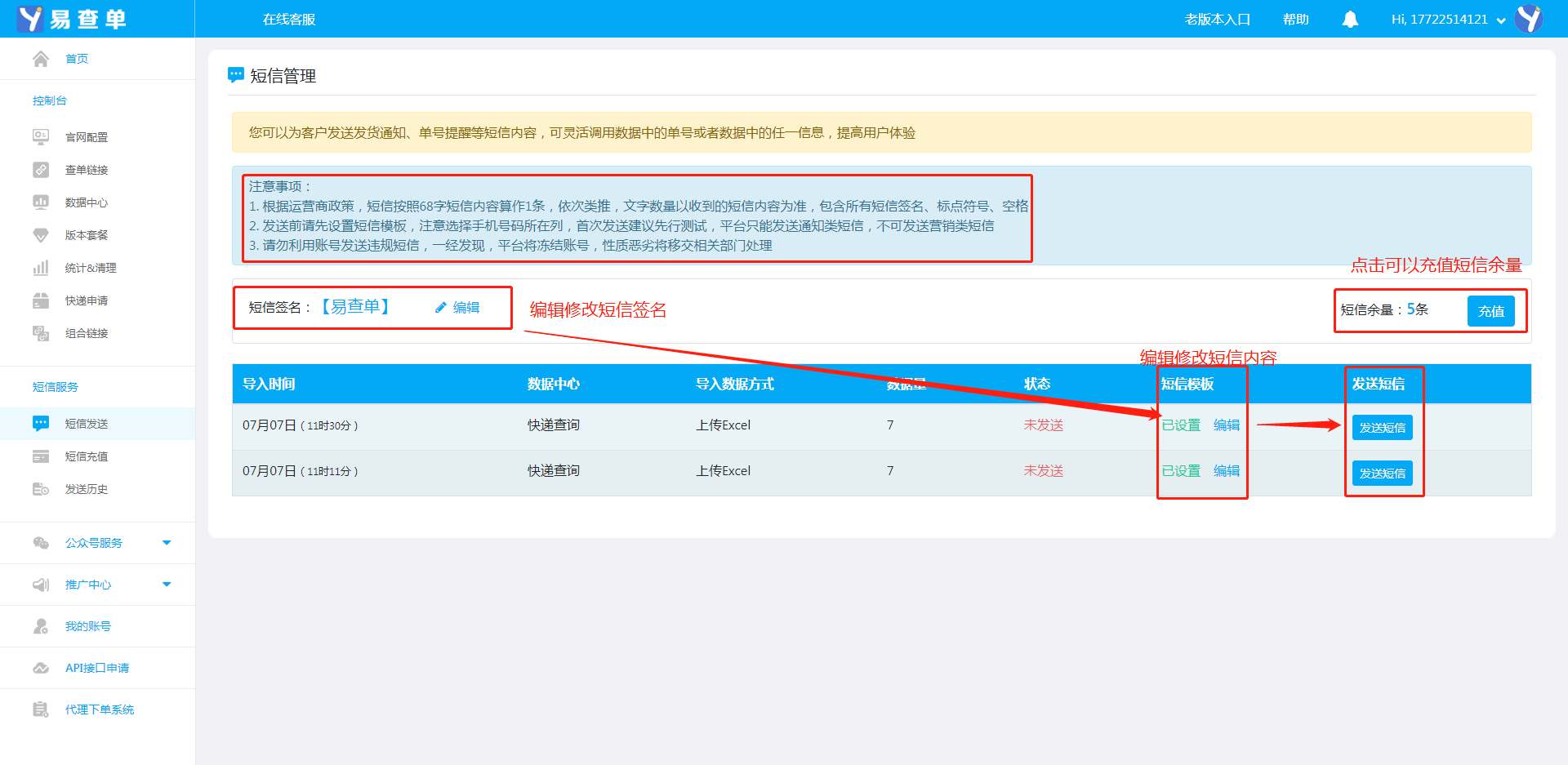This screenshot has height=765, width=1568.
Task: Click the 版本套餐 diamond icon
Action: 41,235
